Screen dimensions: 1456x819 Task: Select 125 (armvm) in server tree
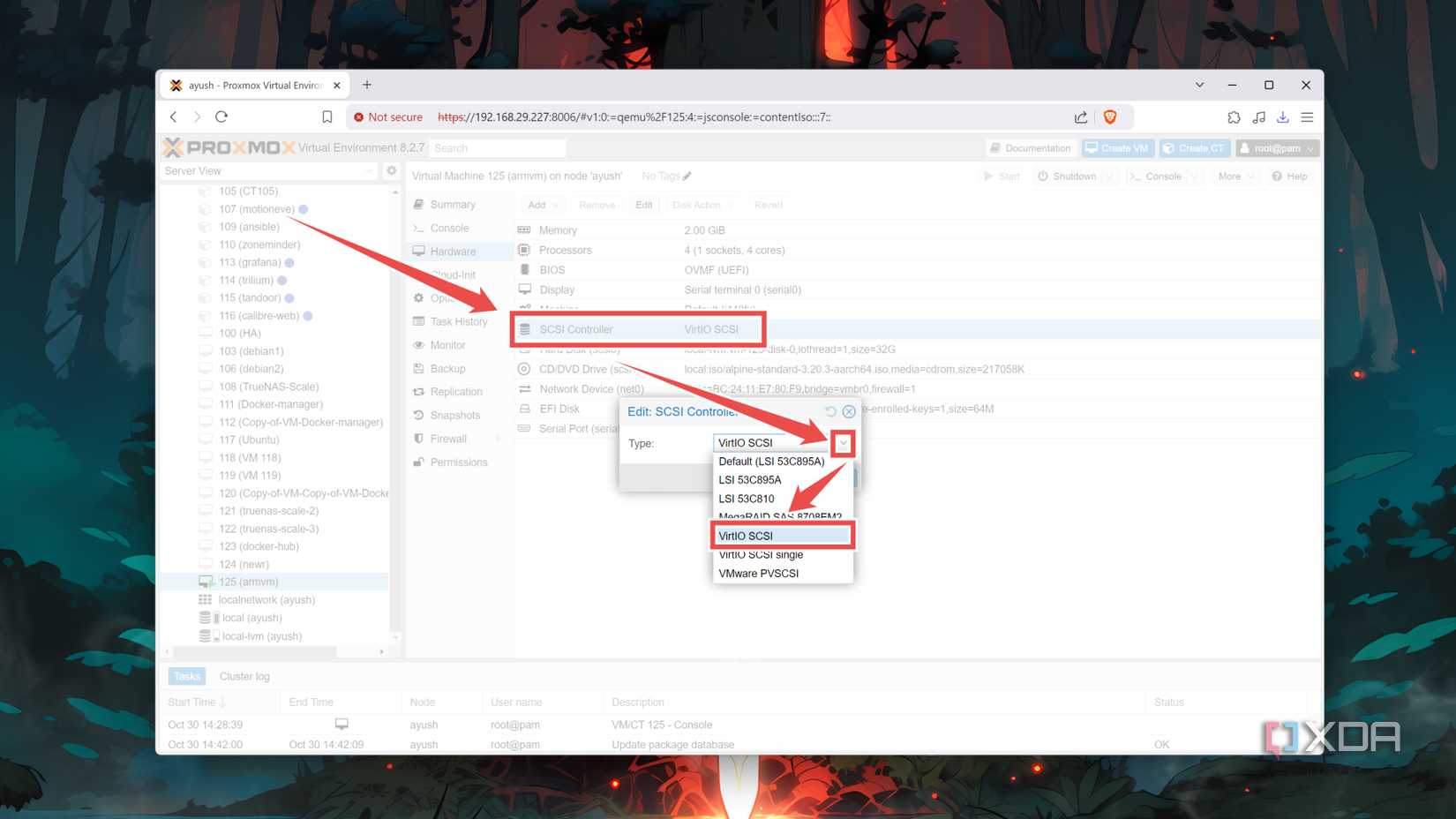pyautogui.click(x=274, y=582)
